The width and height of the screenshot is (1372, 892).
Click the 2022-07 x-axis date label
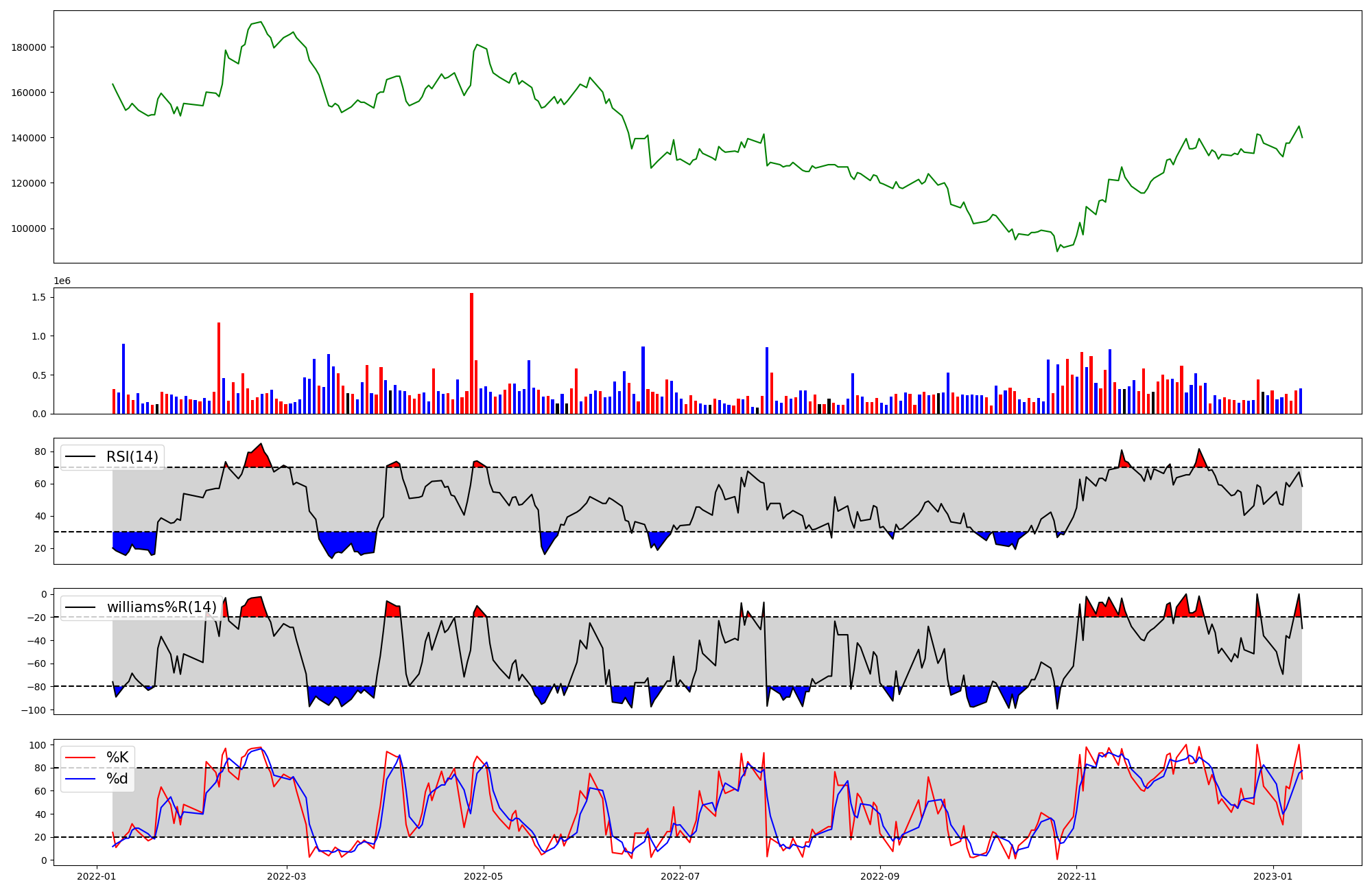[x=680, y=876]
